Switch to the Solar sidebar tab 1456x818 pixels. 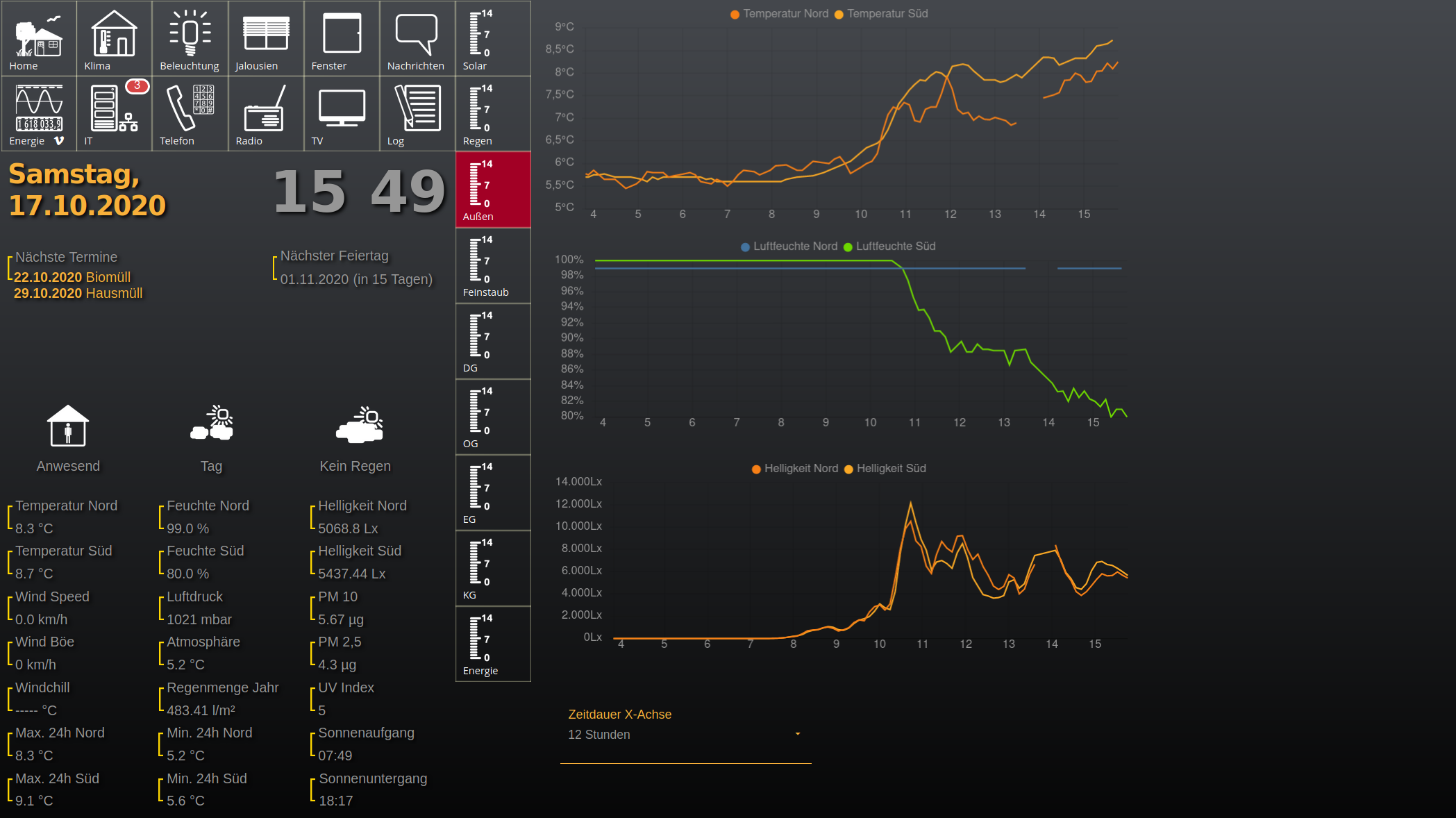[x=493, y=38]
